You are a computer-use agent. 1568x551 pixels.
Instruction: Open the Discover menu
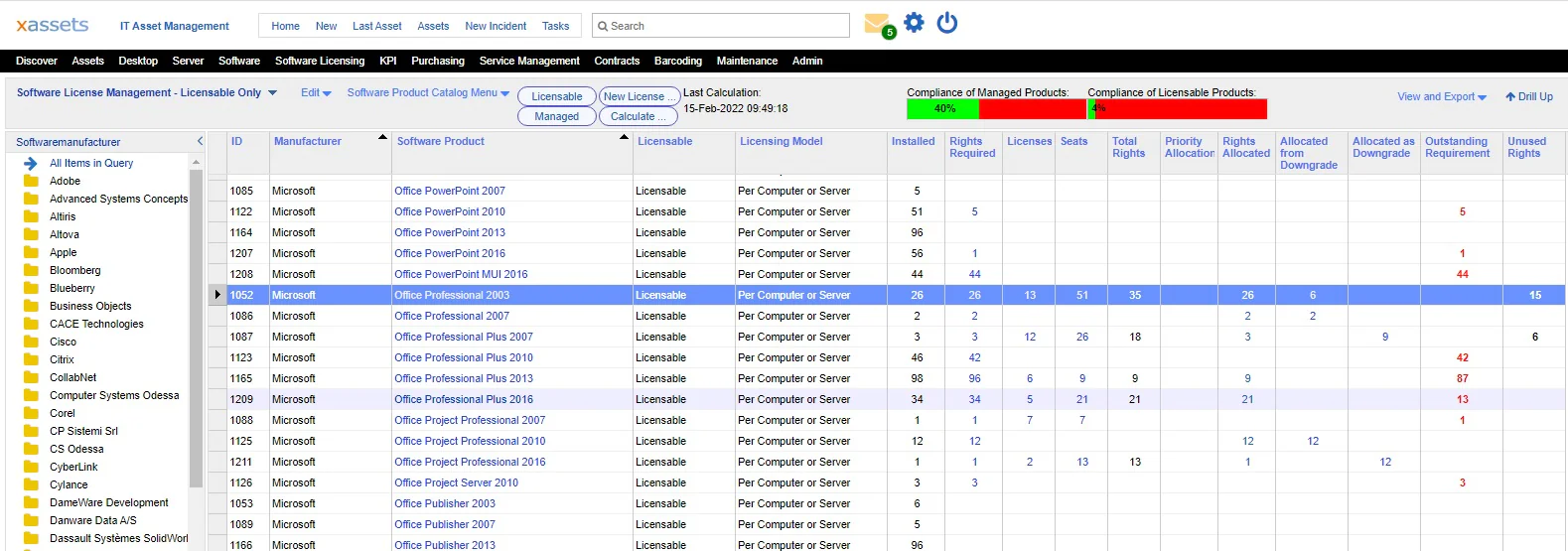(37, 61)
